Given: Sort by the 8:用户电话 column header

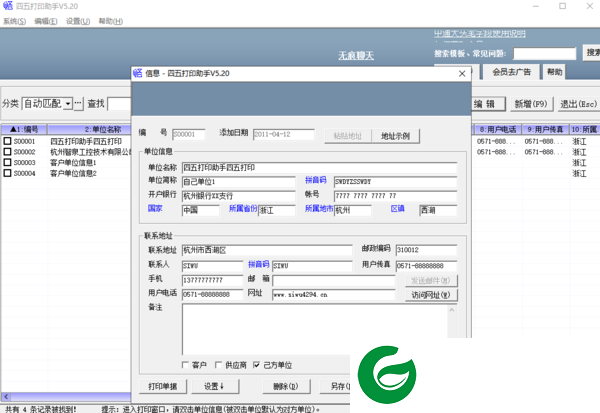Looking at the screenshot, I should point(498,129).
